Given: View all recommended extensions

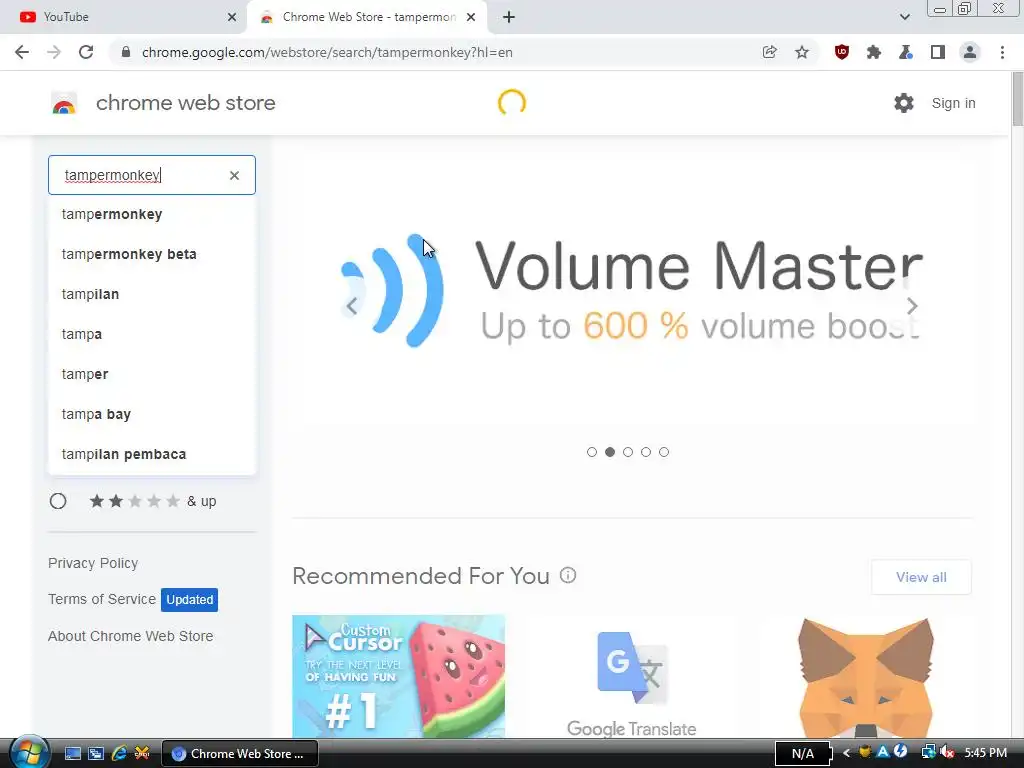Looking at the screenshot, I should [x=921, y=577].
